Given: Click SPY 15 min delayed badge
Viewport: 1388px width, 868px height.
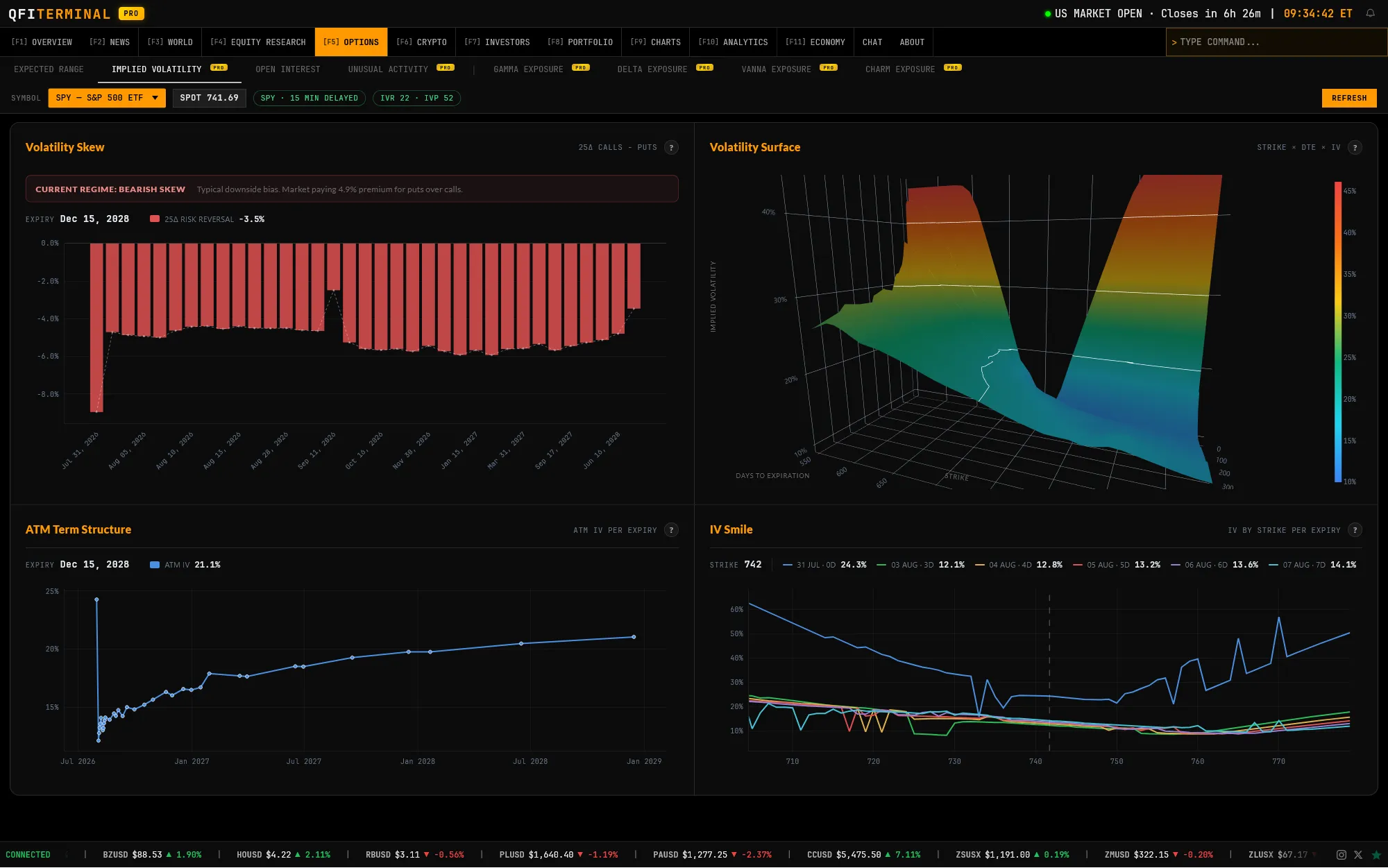Looking at the screenshot, I should [310, 98].
